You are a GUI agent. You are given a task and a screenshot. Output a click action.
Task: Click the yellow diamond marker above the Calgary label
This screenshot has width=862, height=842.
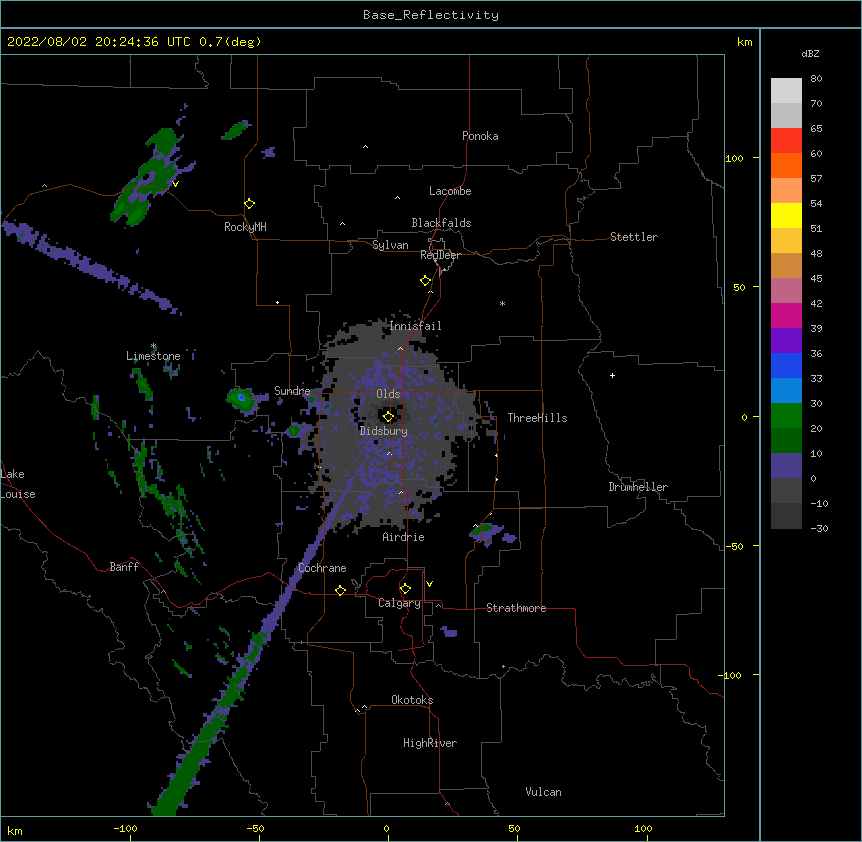point(405,588)
